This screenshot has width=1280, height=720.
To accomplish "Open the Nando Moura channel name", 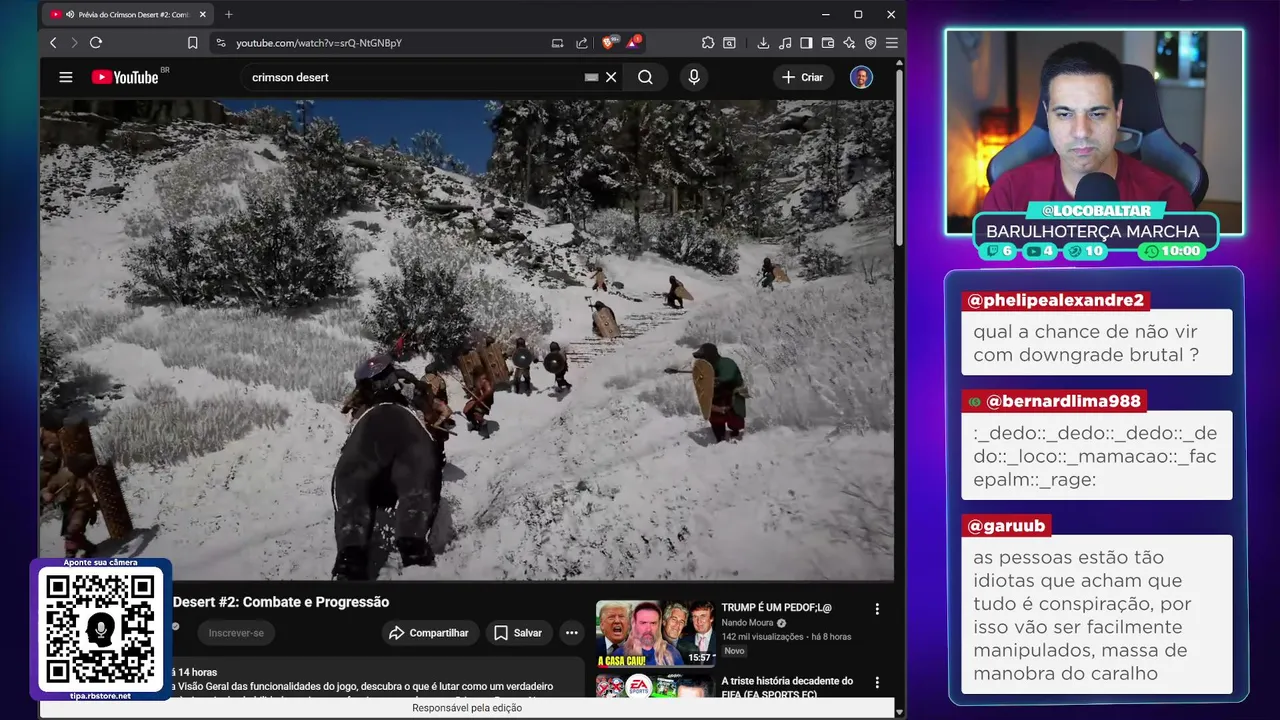I will coord(748,622).
